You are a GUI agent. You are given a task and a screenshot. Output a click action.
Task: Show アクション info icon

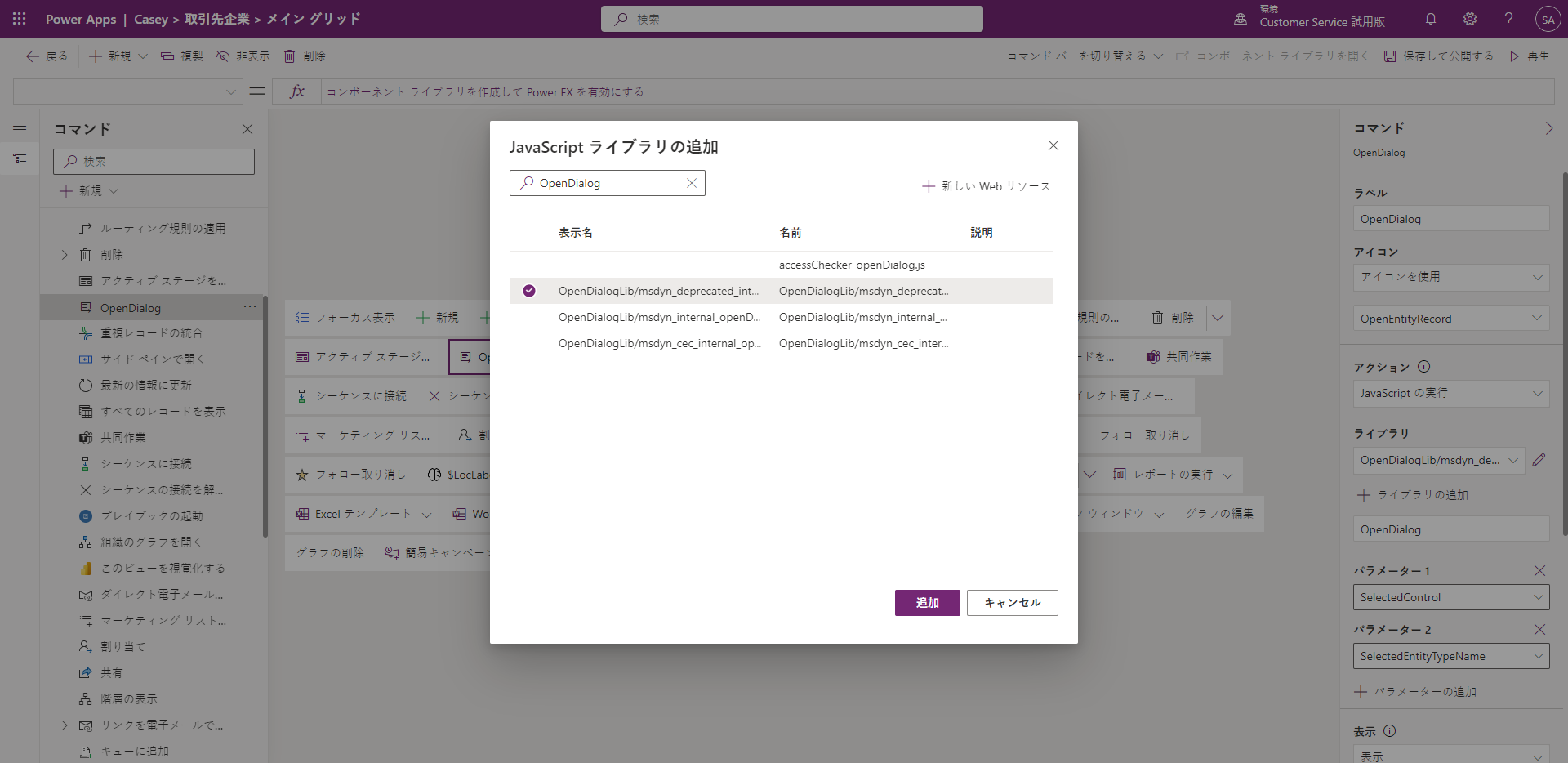point(1424,367)
